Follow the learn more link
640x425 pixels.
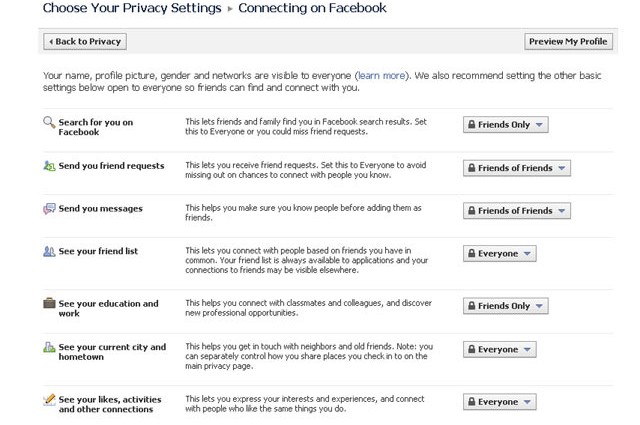click(381, 75)
